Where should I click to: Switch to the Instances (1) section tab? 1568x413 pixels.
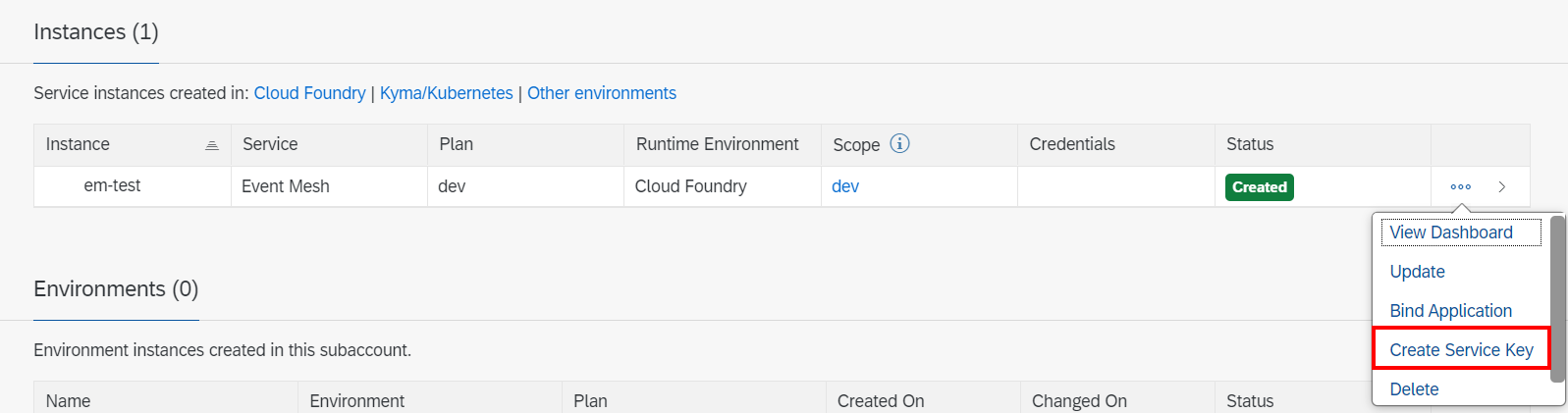click(96, 32)
